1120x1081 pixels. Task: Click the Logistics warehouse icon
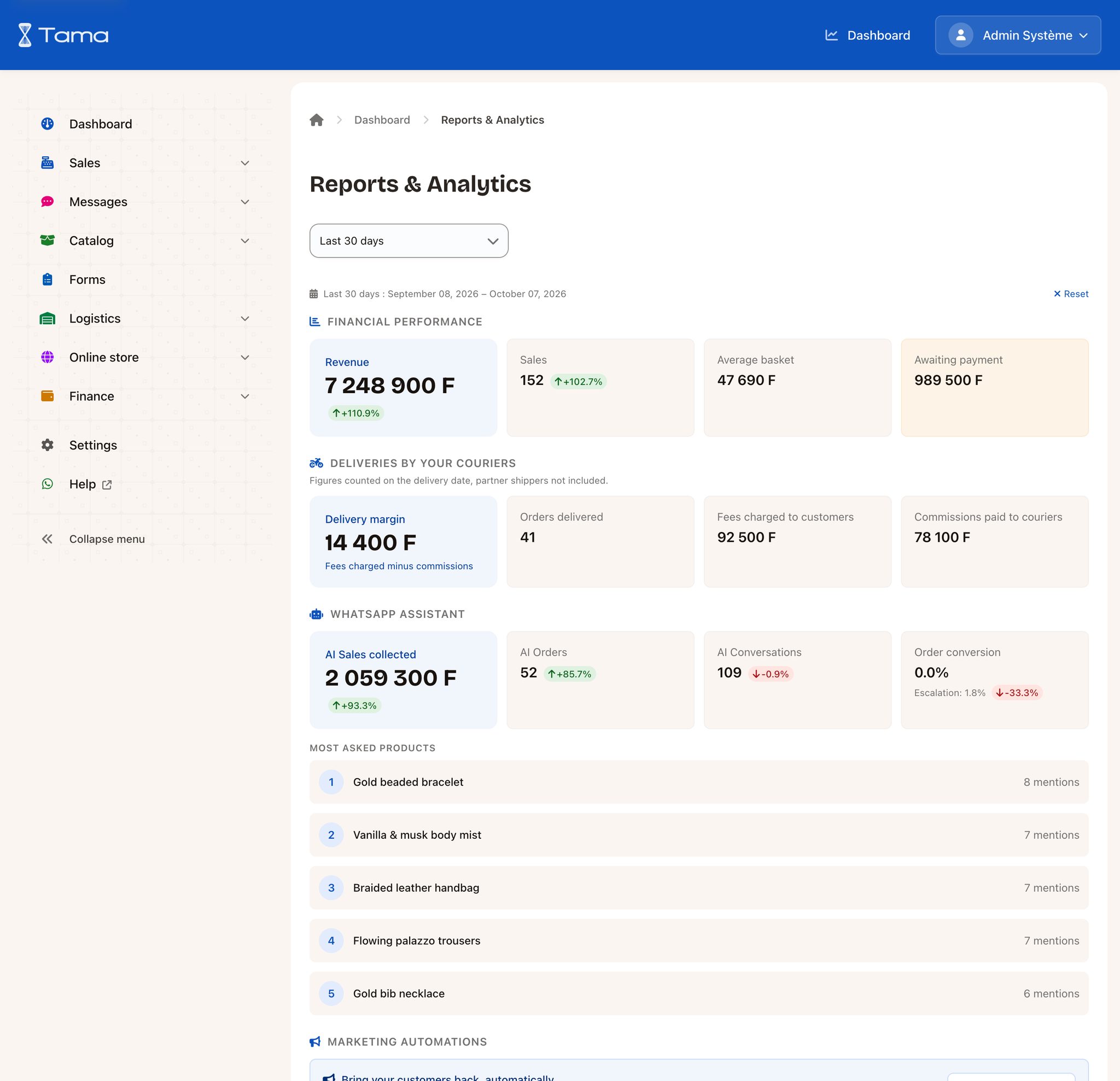(48, 318)
